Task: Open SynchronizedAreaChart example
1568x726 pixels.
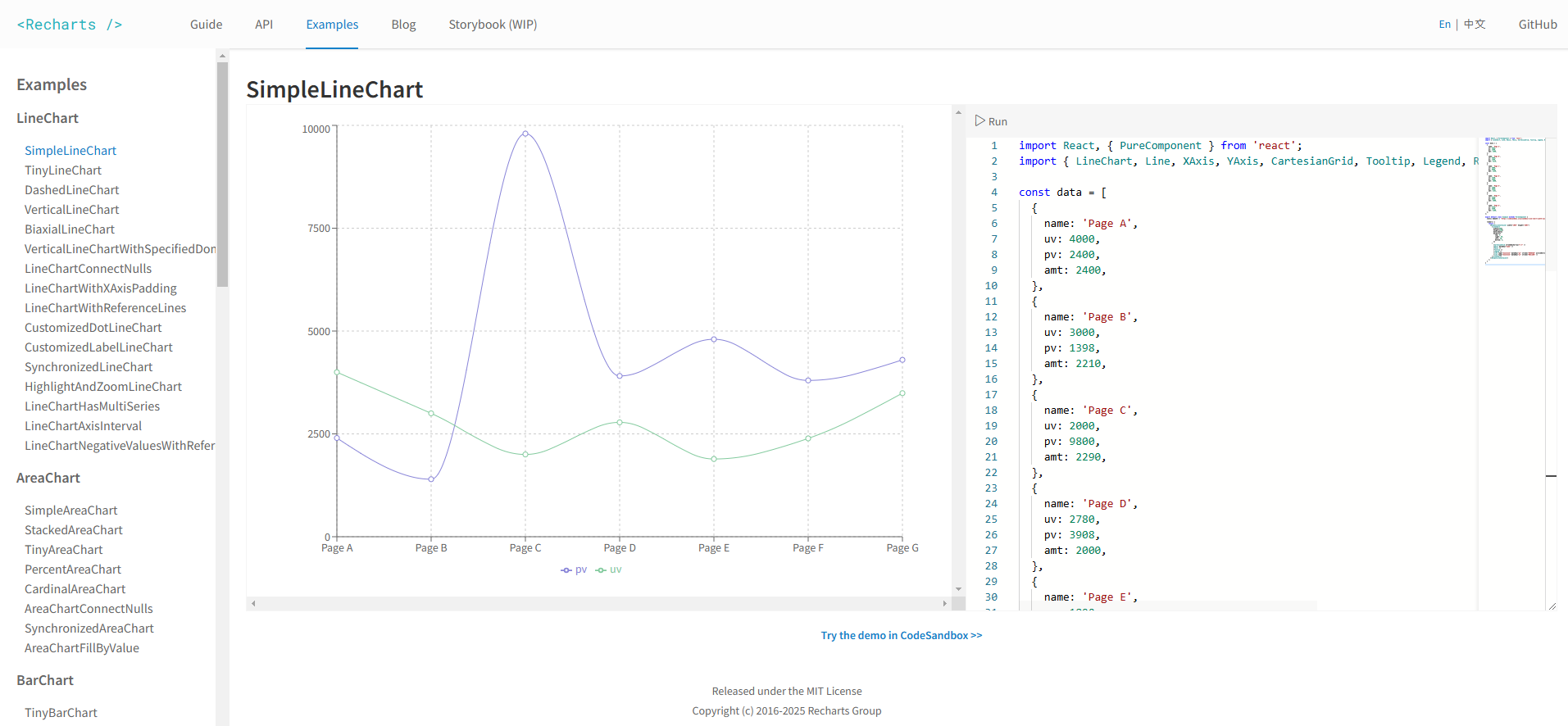Action: tap(89, 628)
